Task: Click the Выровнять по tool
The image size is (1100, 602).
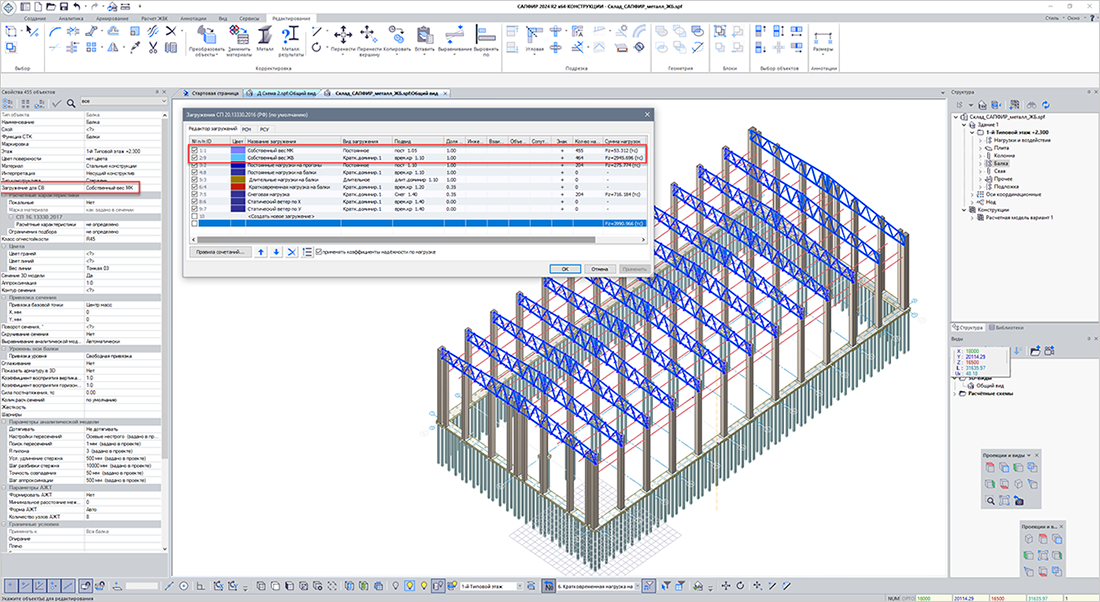Action: (x=485, y=41)
